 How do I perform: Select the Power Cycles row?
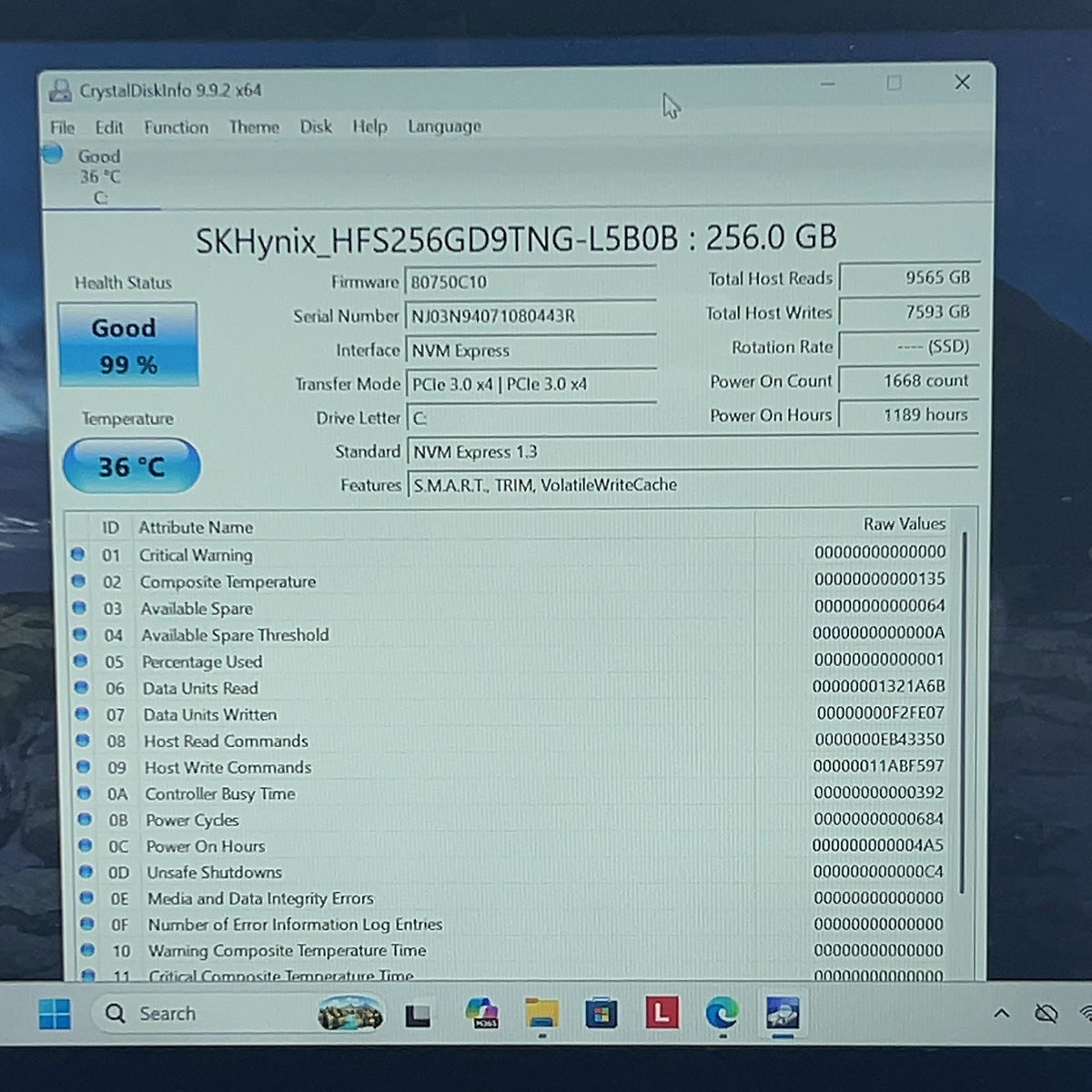[x=510, y=820]
